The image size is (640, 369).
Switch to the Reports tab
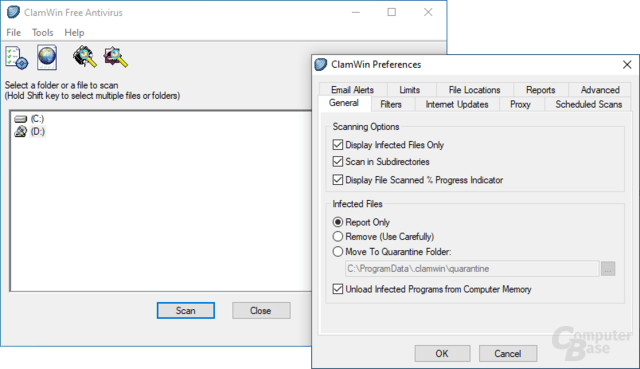540,90
